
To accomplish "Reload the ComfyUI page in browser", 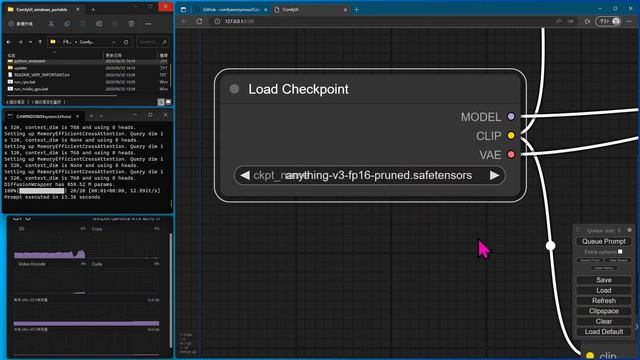I will (x=199, y=21).
